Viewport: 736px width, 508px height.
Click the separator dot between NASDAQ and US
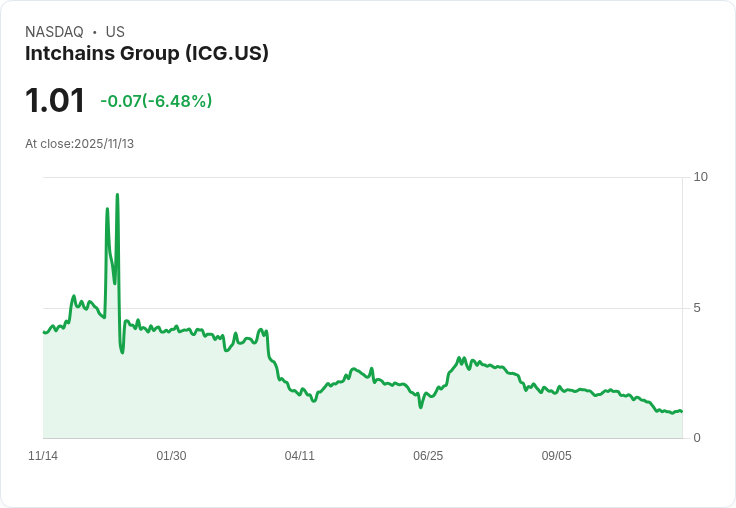point(94,32)
